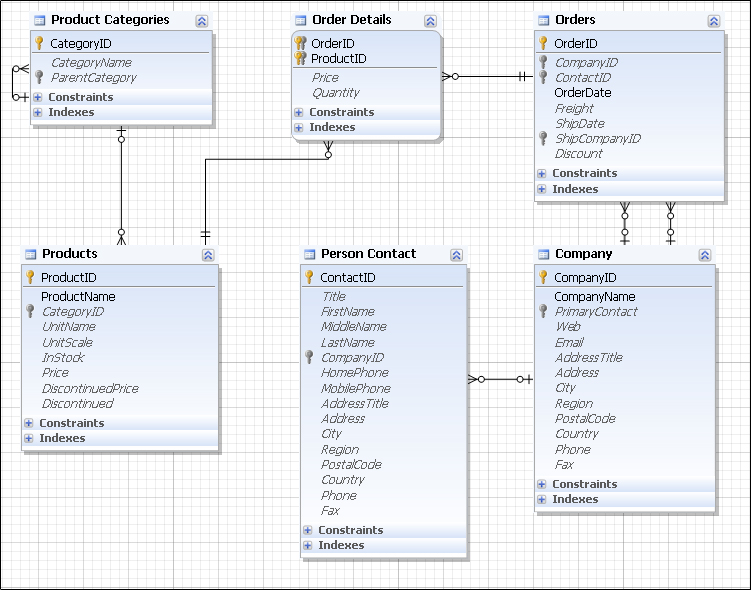Collapse the Company table using the header chevron

point(705,255)
